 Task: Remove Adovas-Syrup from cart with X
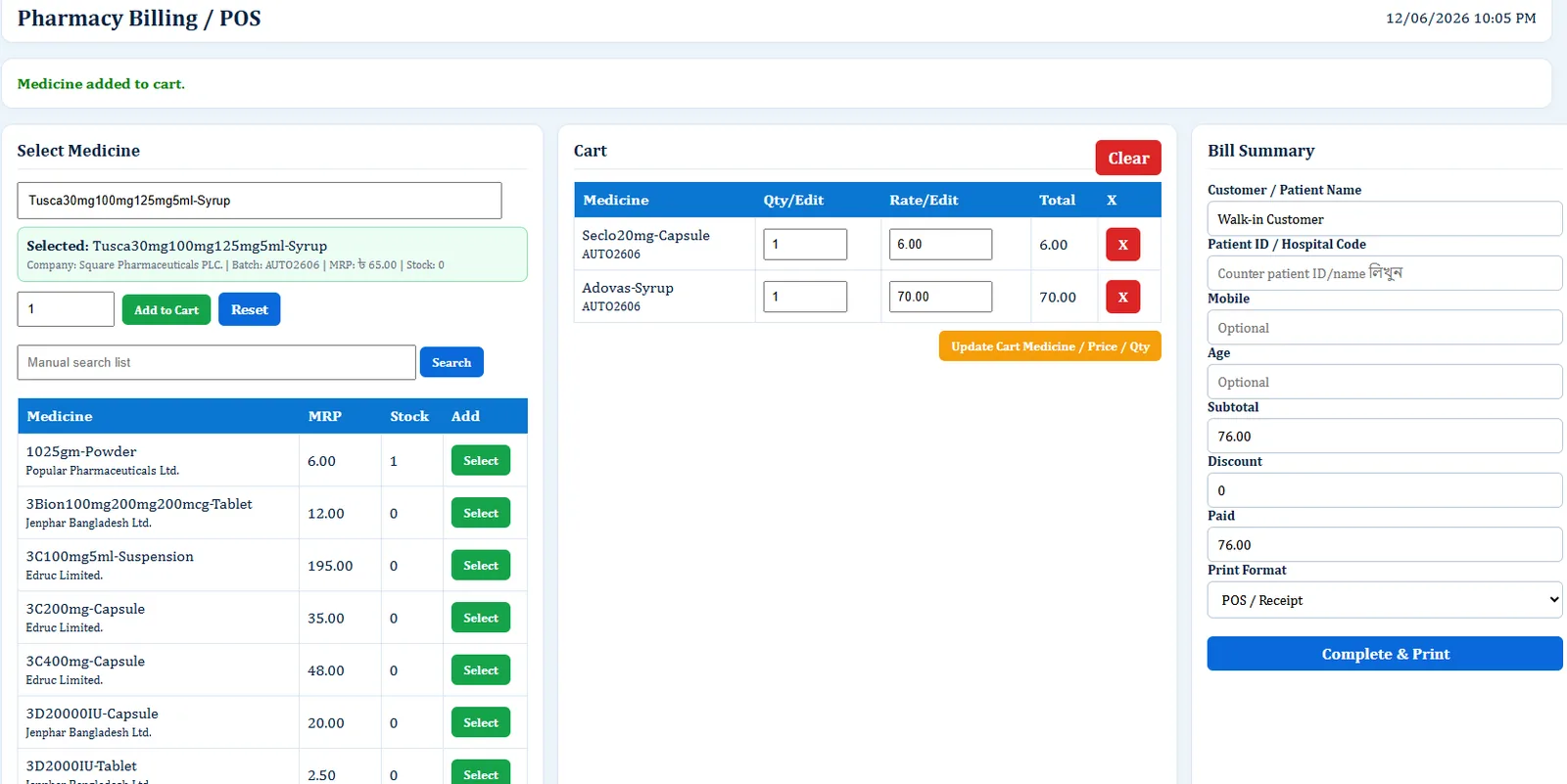click(x=1122, y=297)
